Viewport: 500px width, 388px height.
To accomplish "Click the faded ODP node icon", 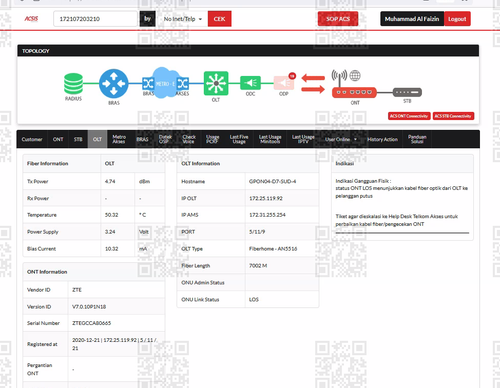I will 284,83.
